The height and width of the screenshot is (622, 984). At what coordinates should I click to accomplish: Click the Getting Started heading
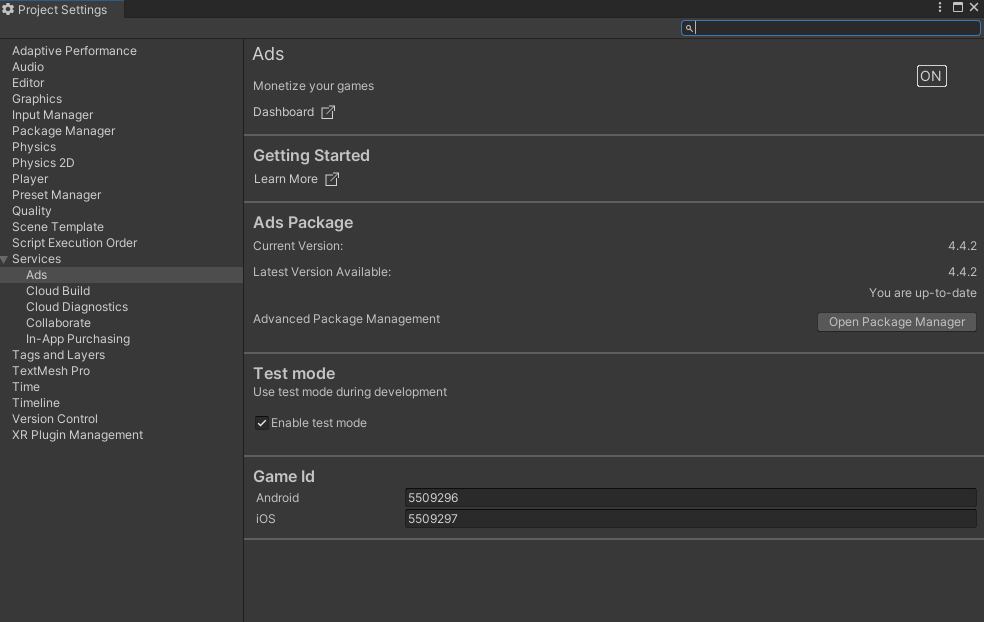click(x=311, y=156)
